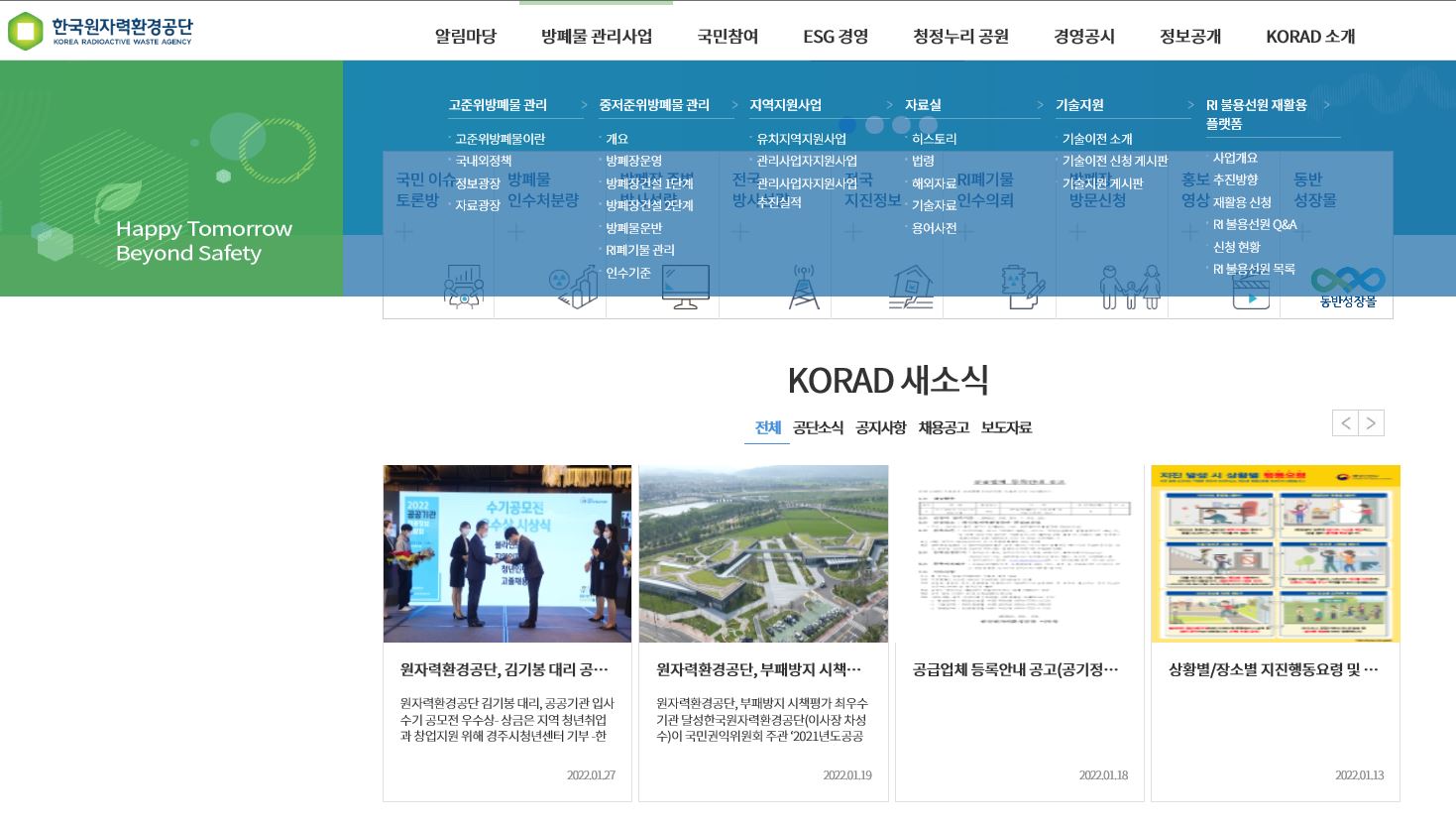1456x829 pixels.
Task: Open 재활용 신청 submenu link
Action: point(1242,202)
